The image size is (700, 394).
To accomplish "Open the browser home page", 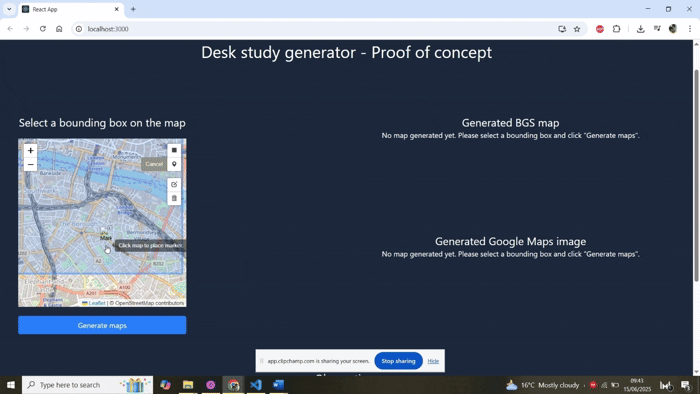I will (x=59, y=29).
